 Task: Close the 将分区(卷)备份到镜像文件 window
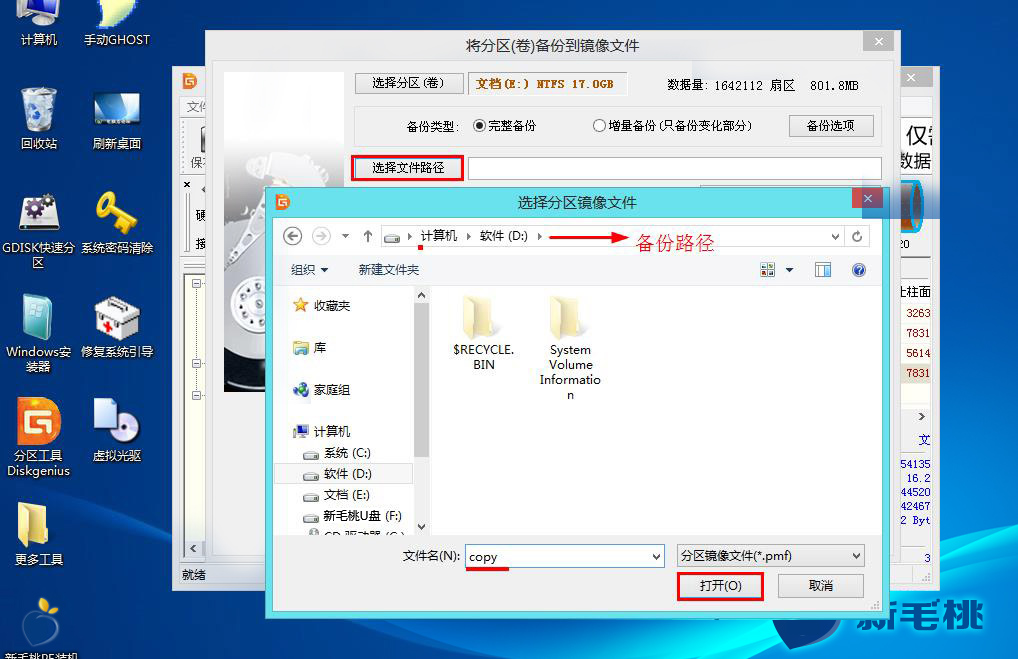pos(878,42)
